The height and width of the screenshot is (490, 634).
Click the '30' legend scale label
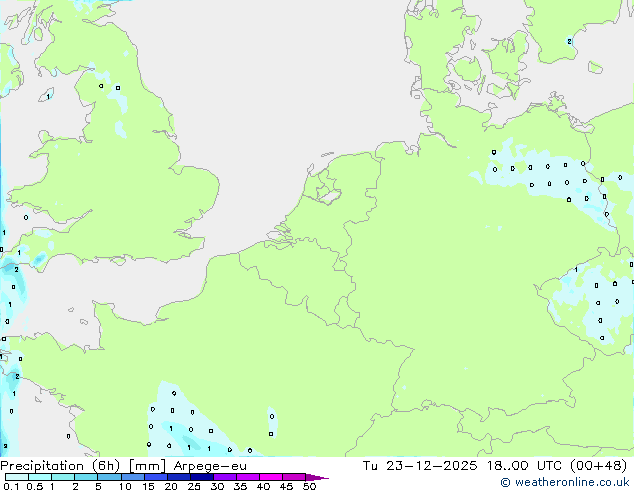pos(217,486)
